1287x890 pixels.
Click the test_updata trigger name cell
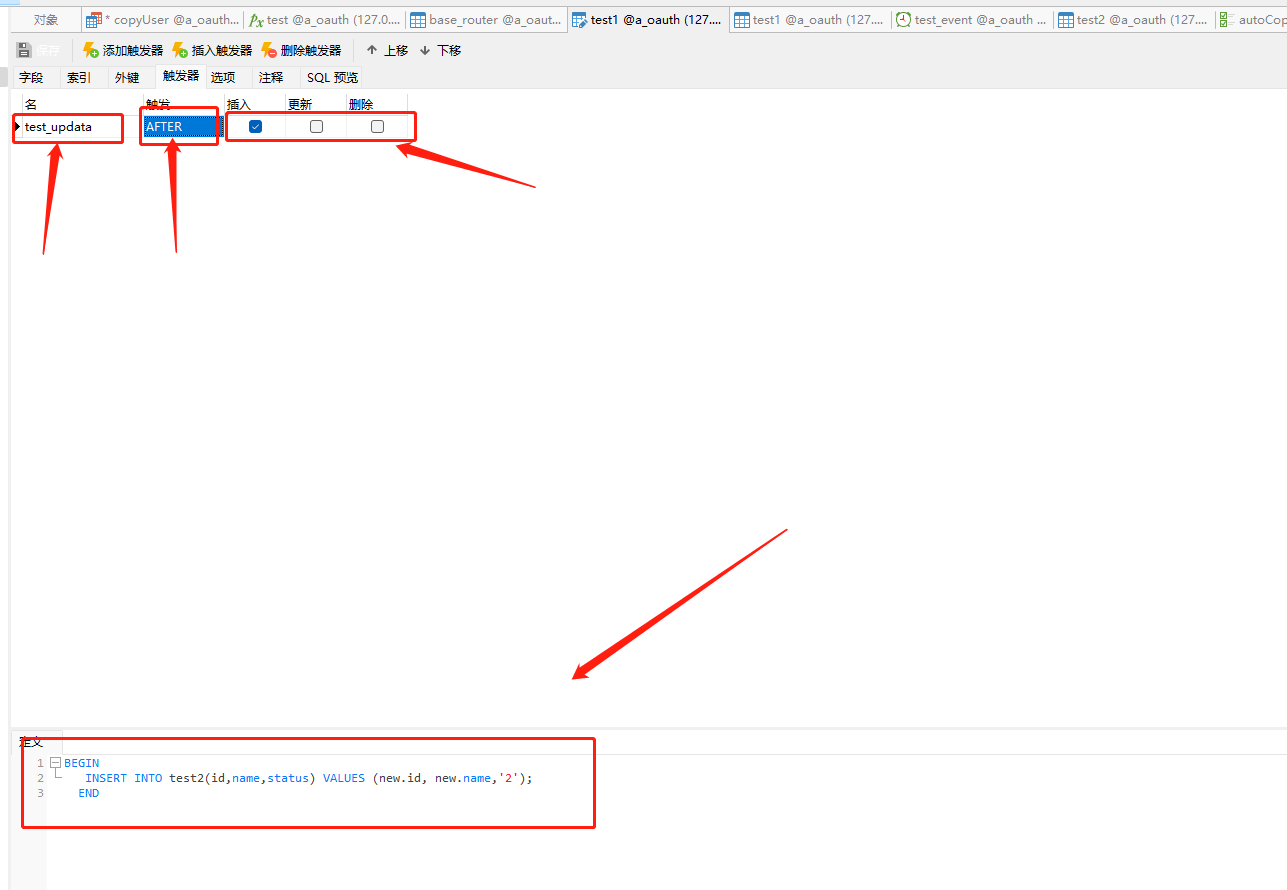tap(82, 127)
